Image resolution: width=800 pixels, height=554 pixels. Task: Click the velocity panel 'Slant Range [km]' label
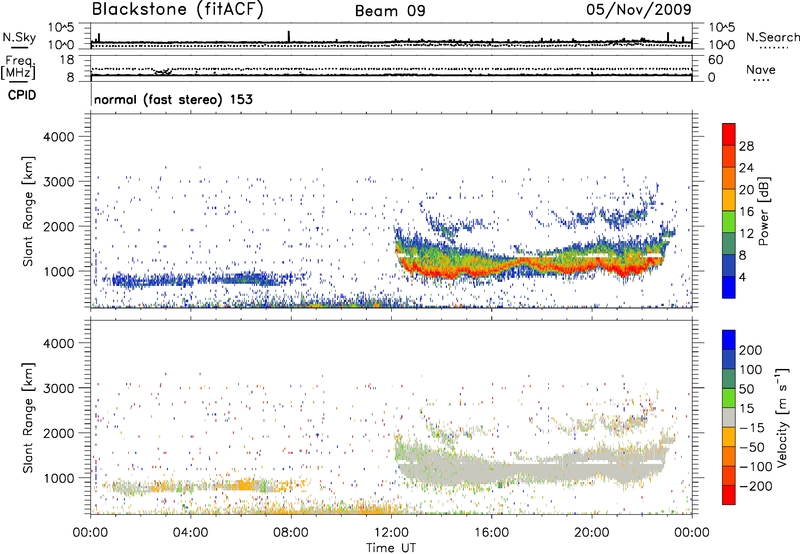[28, 418]
